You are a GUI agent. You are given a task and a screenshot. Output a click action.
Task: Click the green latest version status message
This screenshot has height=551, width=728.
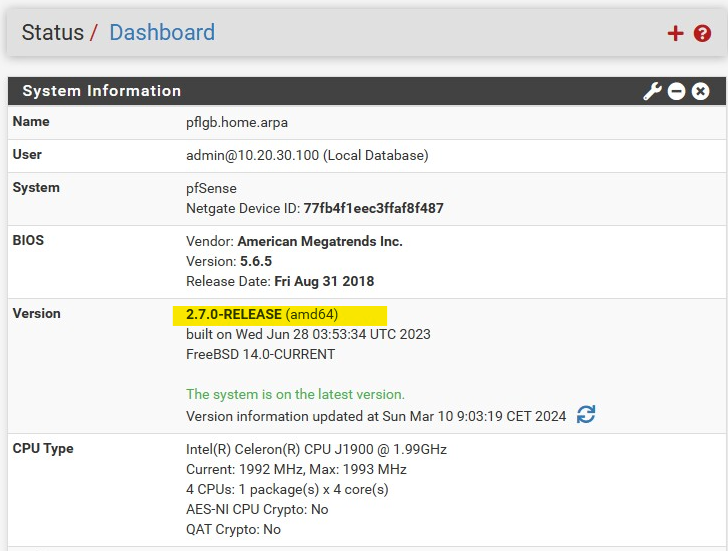point(295,394)
